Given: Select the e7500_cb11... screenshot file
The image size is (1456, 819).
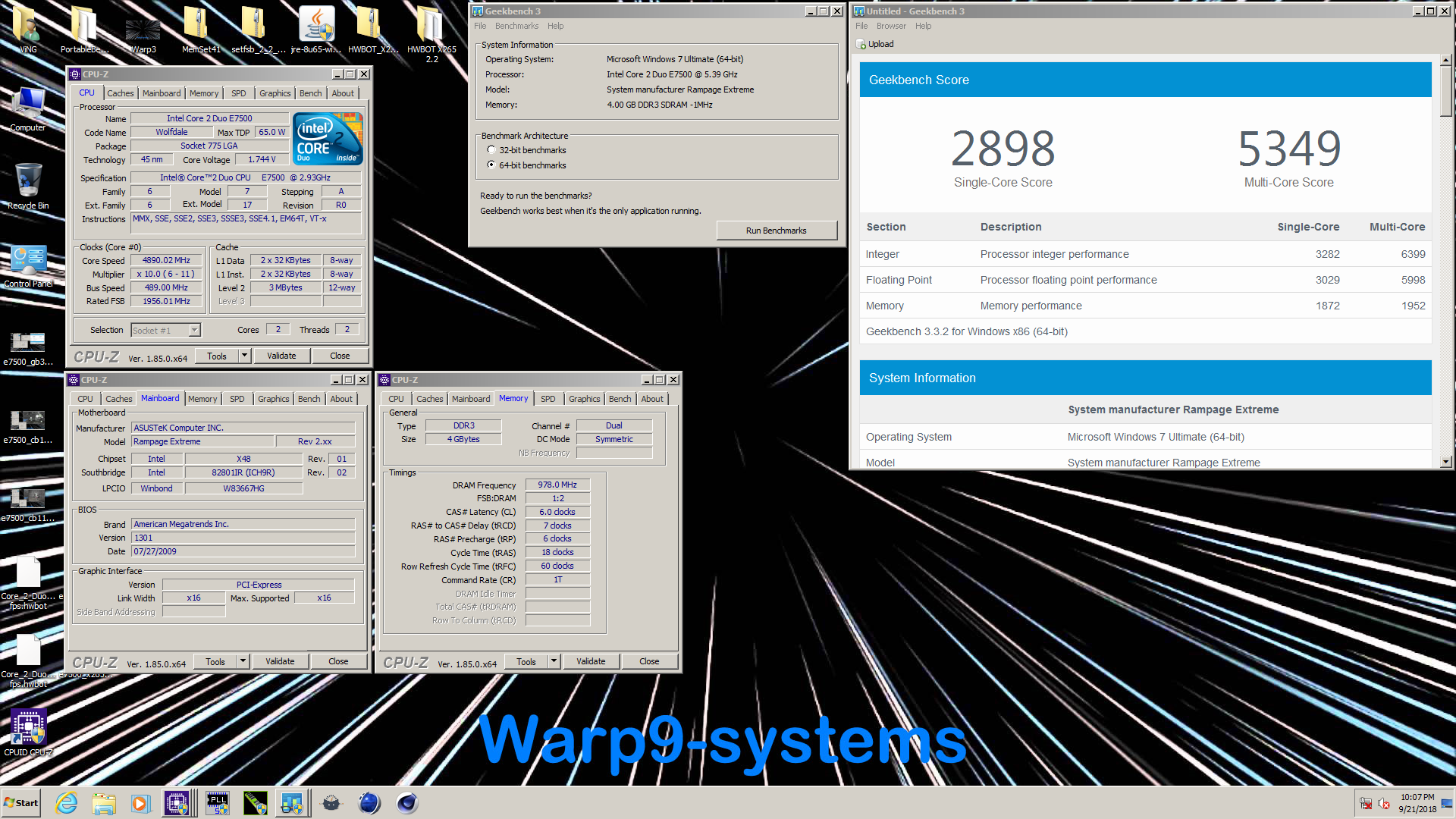Looking at the screenshot, I should tap(28, 504).
